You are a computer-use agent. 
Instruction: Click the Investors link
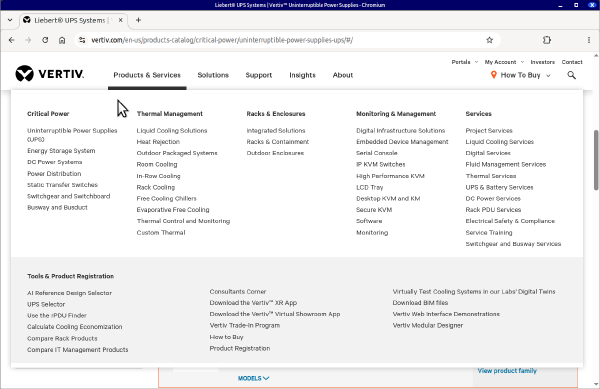(x=543, y=62)
